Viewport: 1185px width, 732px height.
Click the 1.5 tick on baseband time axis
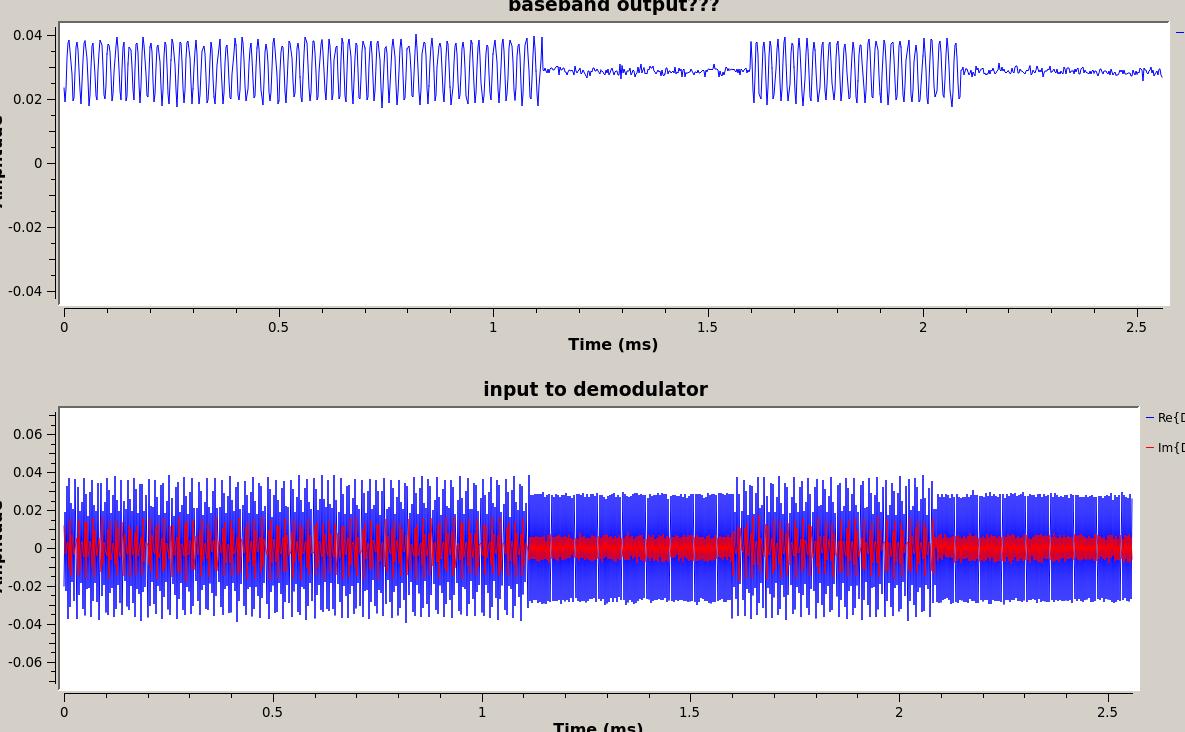pyautogui.click(x=707, y=327)
